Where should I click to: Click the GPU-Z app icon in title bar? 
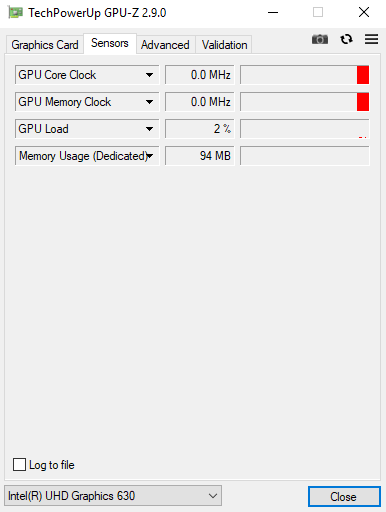click(15, 13)
